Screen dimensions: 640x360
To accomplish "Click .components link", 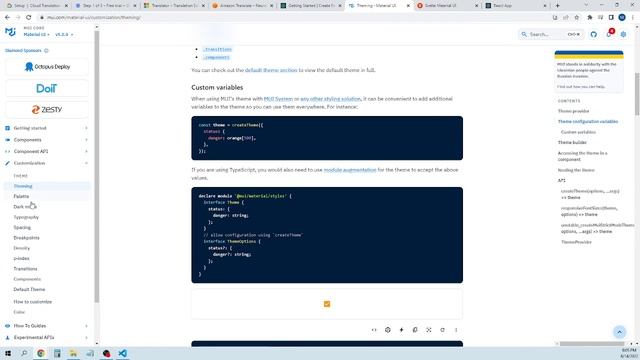I will [216, 58].
